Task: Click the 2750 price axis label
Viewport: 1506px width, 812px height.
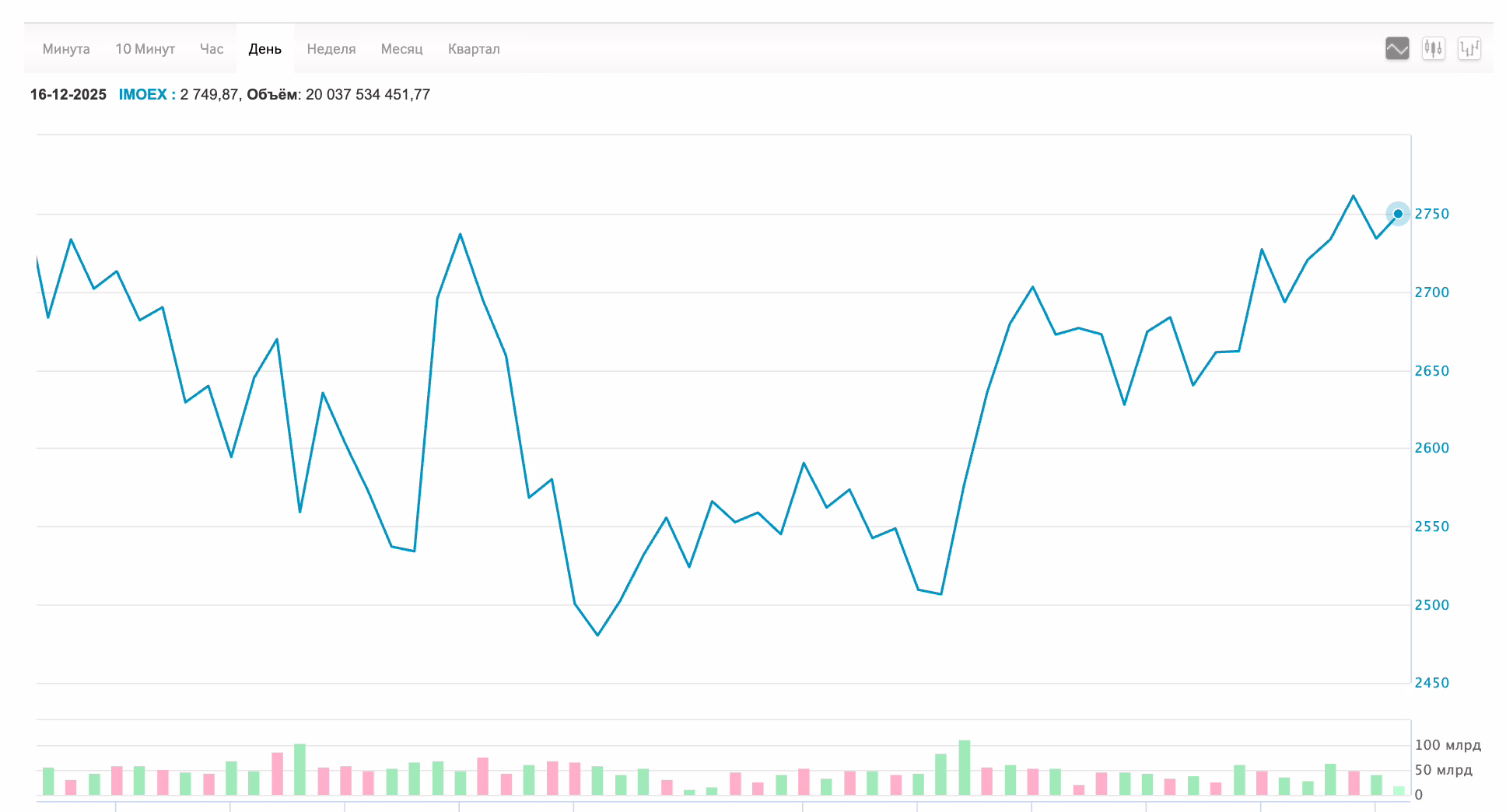Action: click(1431, 214)
